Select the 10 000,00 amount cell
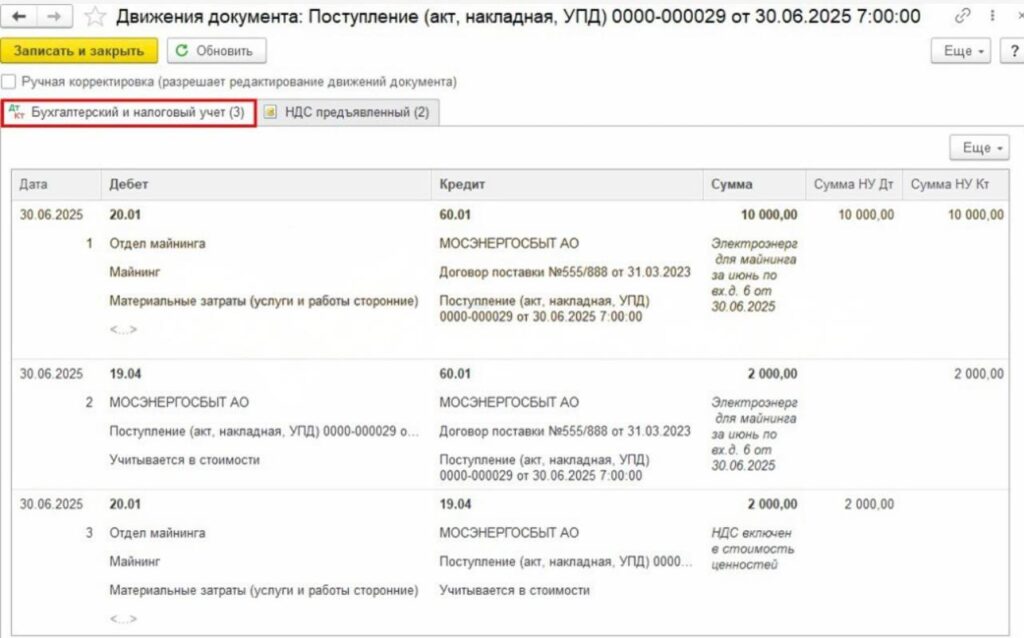The height and width of the screenshot is (638, 1024). [767, 215]
